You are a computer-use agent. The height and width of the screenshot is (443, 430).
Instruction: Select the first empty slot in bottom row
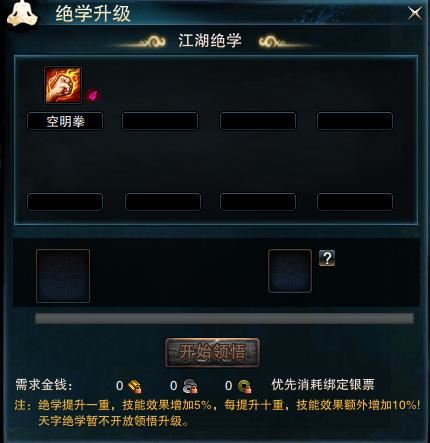click(65, 202)
